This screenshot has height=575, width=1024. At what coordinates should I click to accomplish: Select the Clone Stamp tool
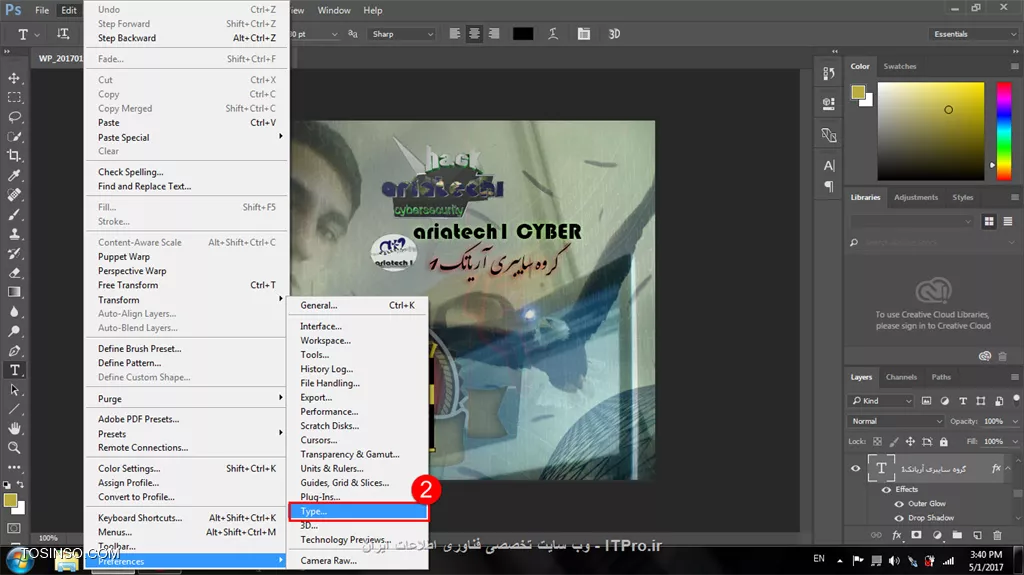click(x=14, y=234)
